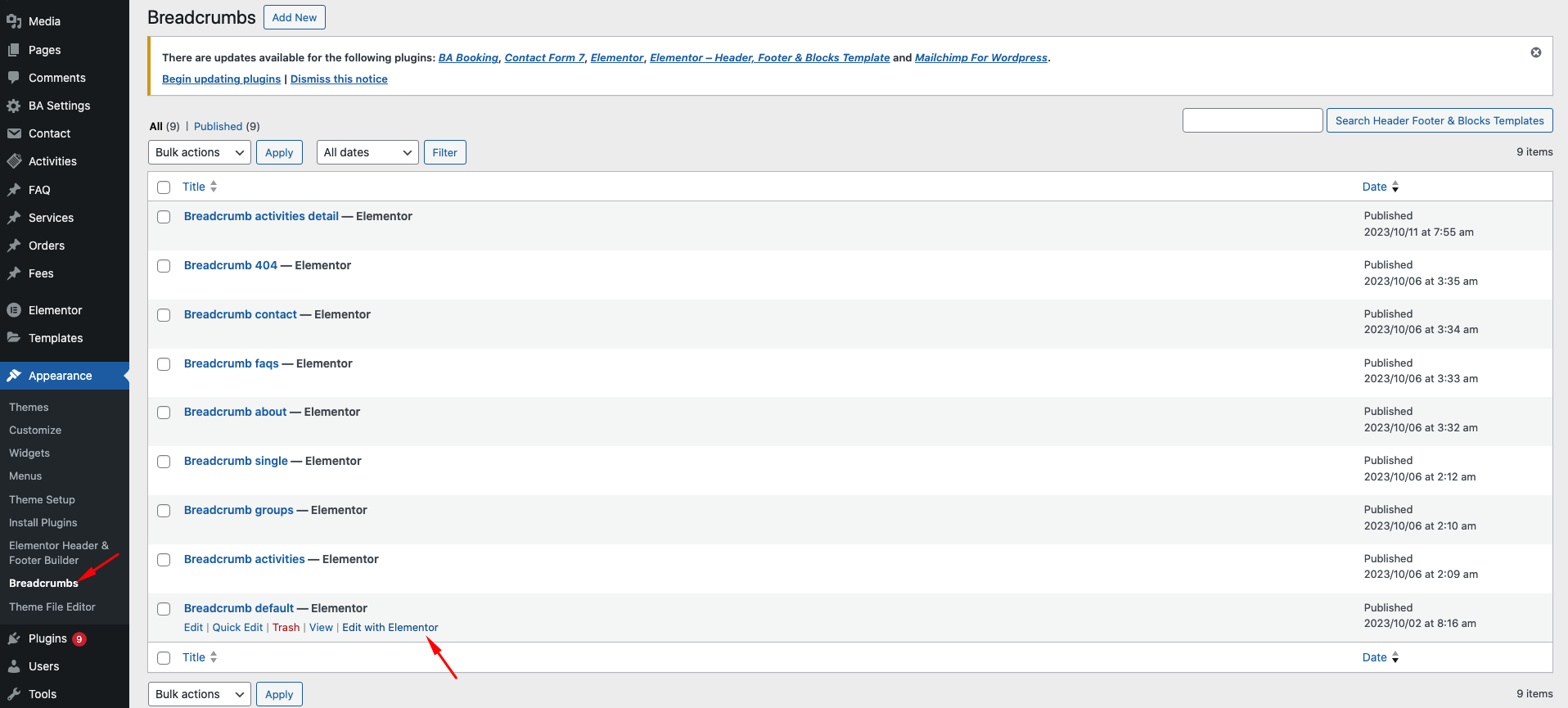Click Quick Edit under Breadcrumb default
Viewport: 1568px width, 708px height.
pos(237,627)
